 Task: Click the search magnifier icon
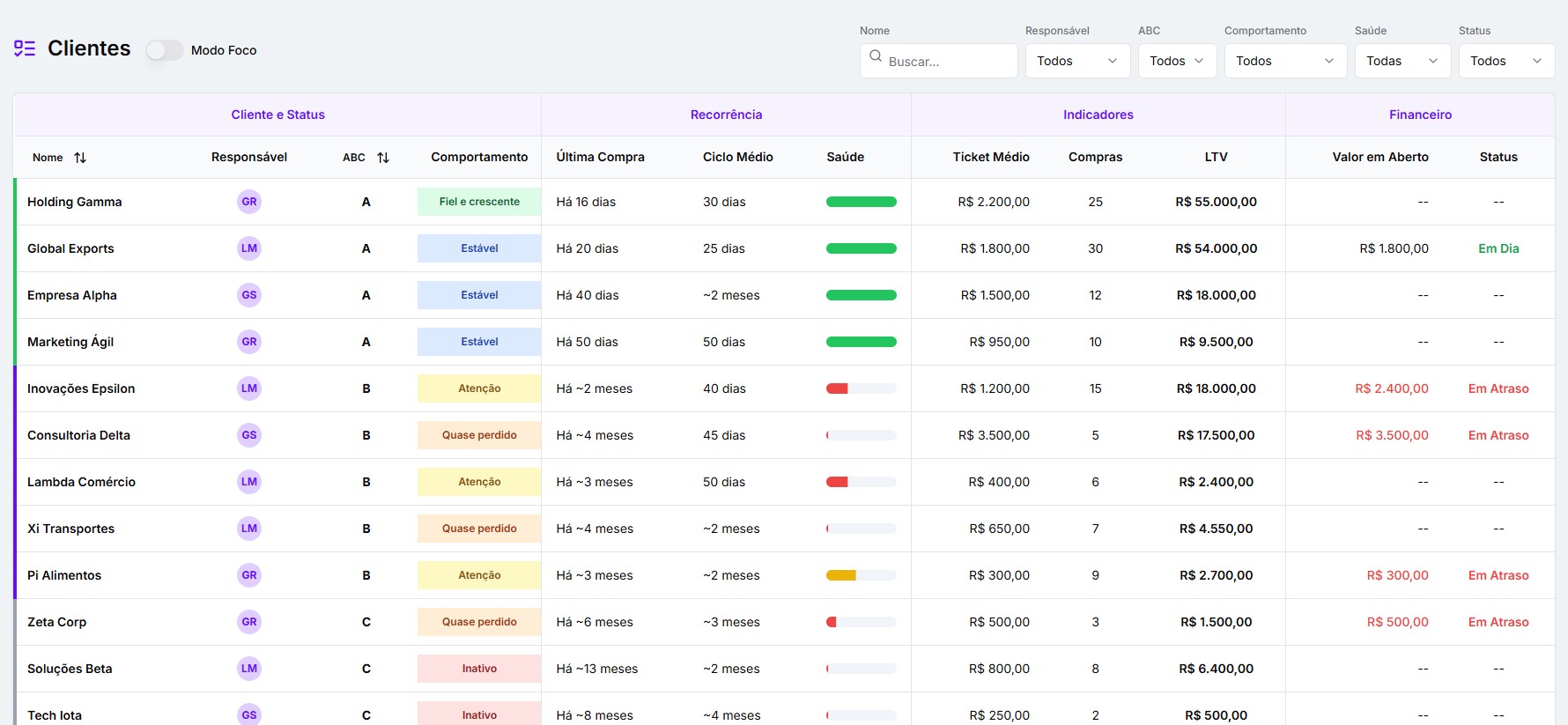coord(876,56)
